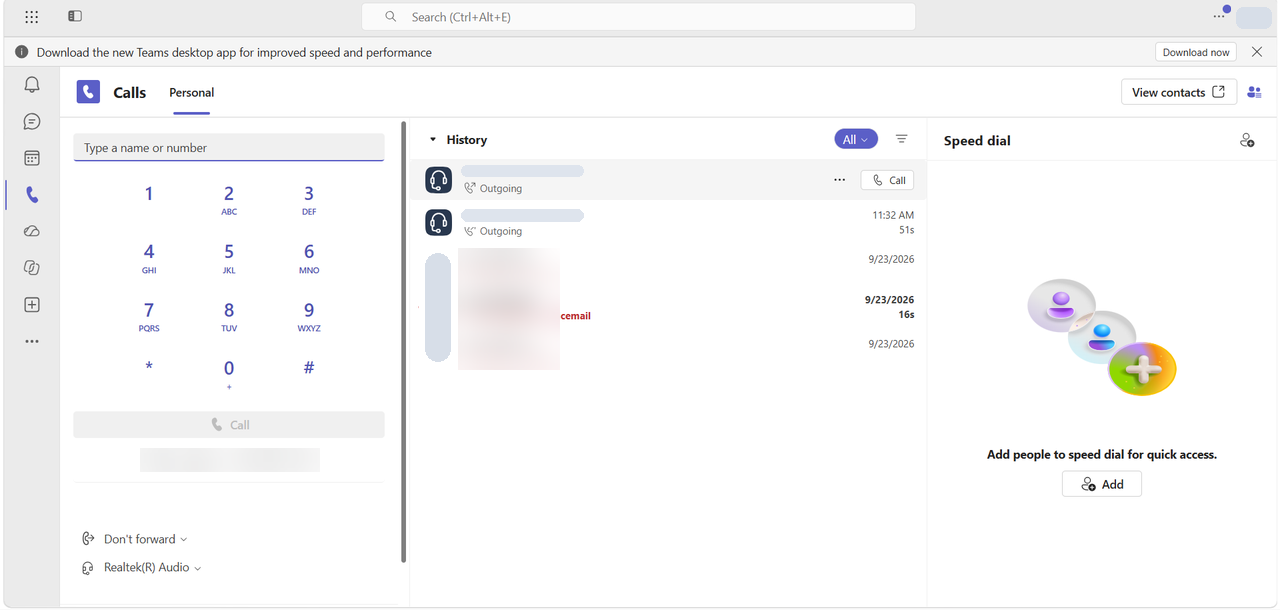The image size is (1280, 610).
Task: Focus the Type a name or number field
Action: click(229, 148)
